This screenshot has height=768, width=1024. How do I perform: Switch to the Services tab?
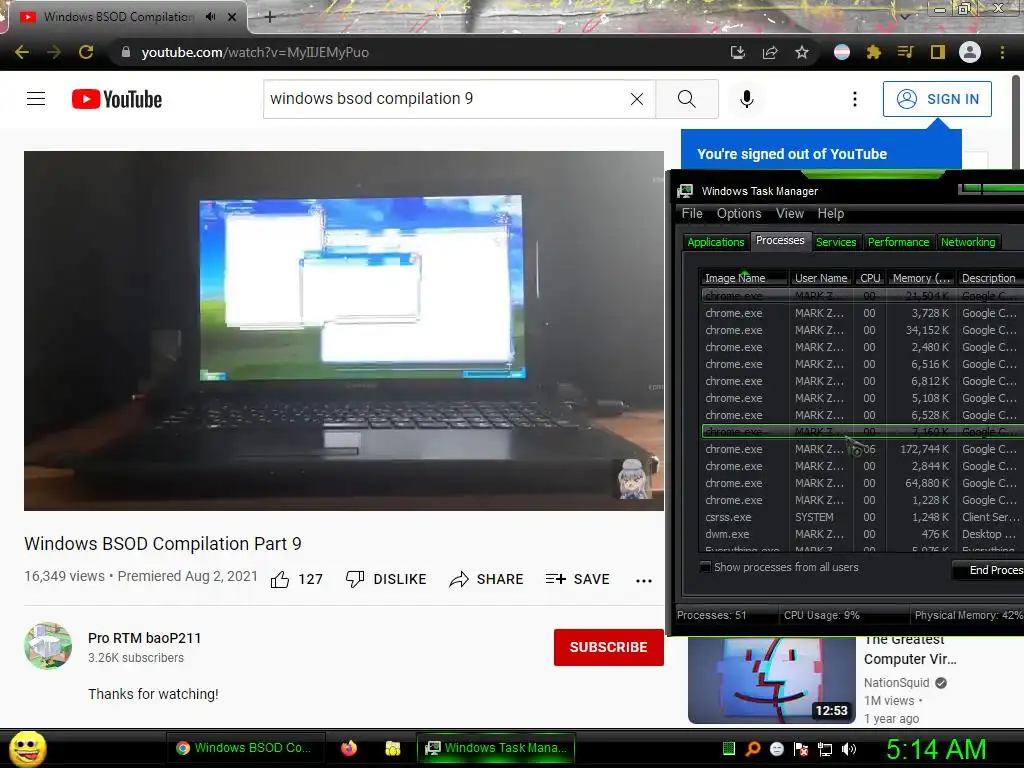836,242
